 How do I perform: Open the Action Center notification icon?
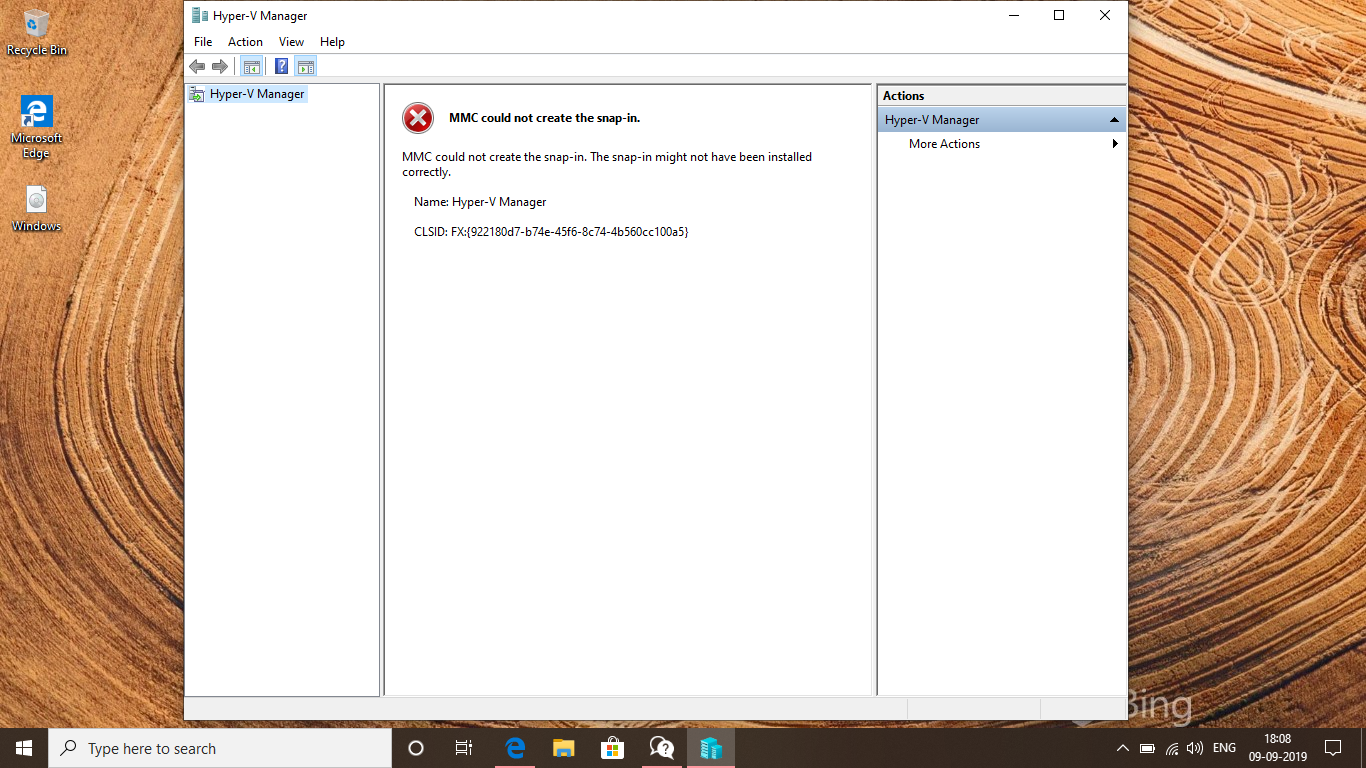click(x=1332, y=748)
